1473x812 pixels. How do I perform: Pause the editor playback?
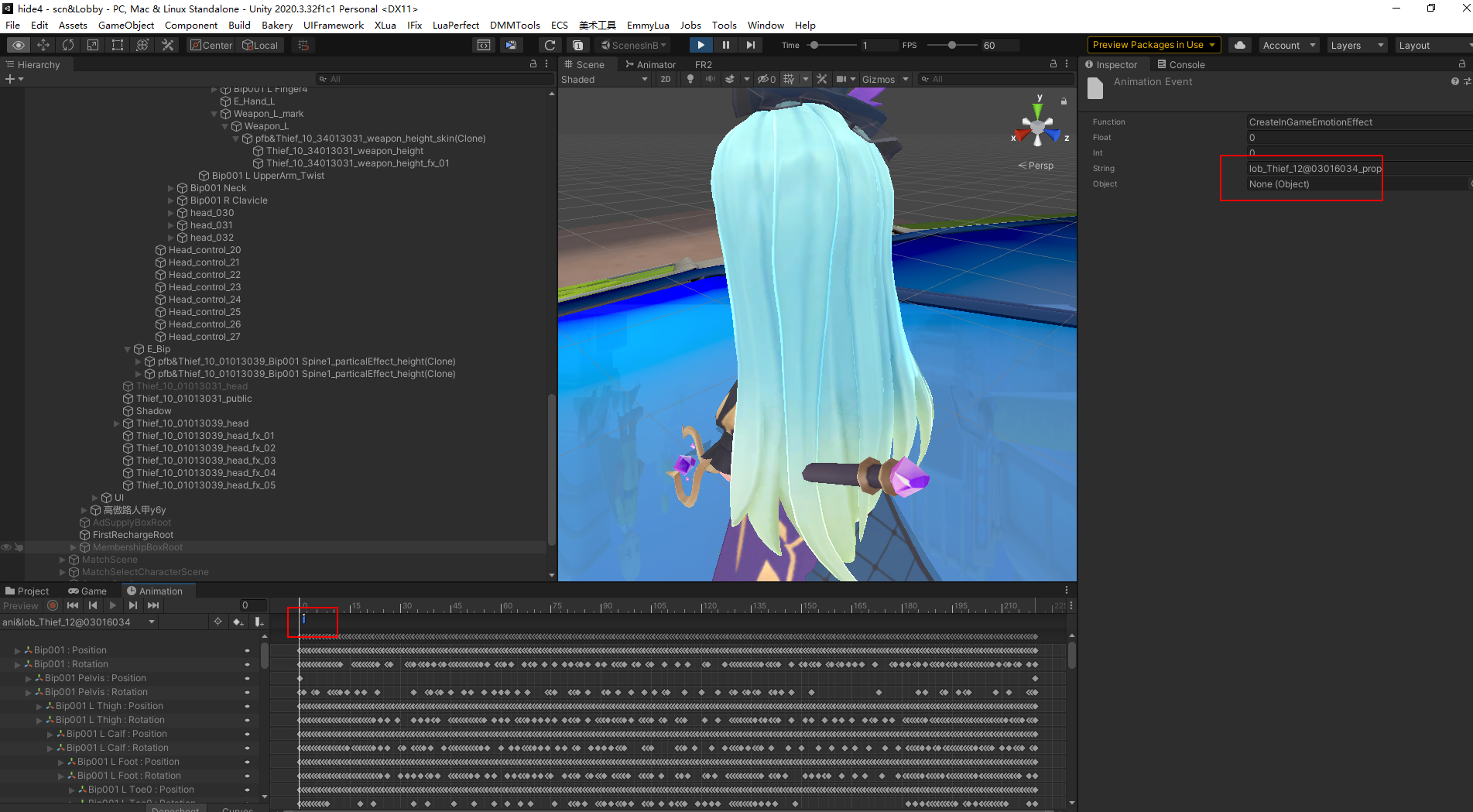coord(725,45)
